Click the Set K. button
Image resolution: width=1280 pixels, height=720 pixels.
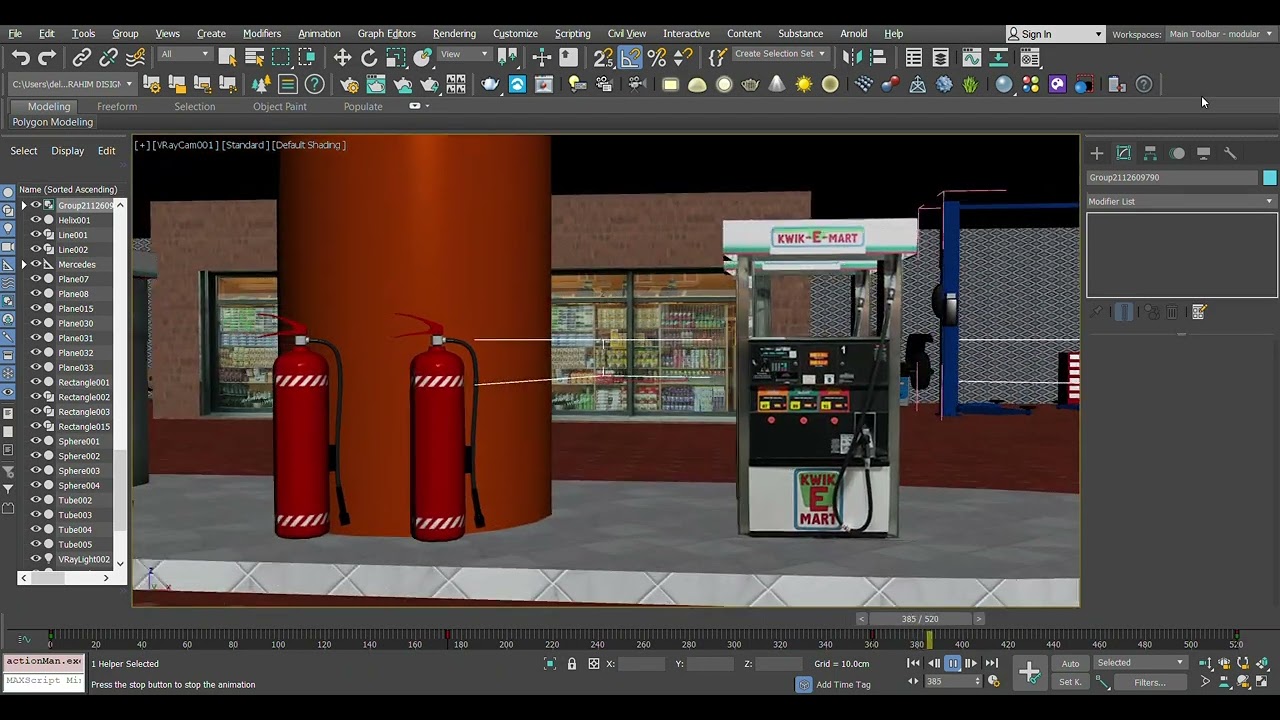click(1070, 682)
